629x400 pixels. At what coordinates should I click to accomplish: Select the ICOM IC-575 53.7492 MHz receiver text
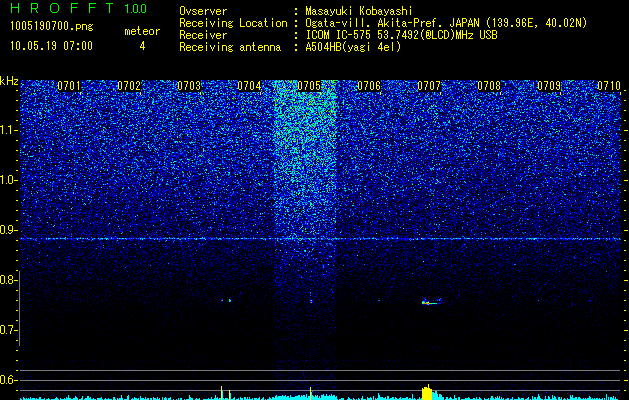[x=401, y=35]
